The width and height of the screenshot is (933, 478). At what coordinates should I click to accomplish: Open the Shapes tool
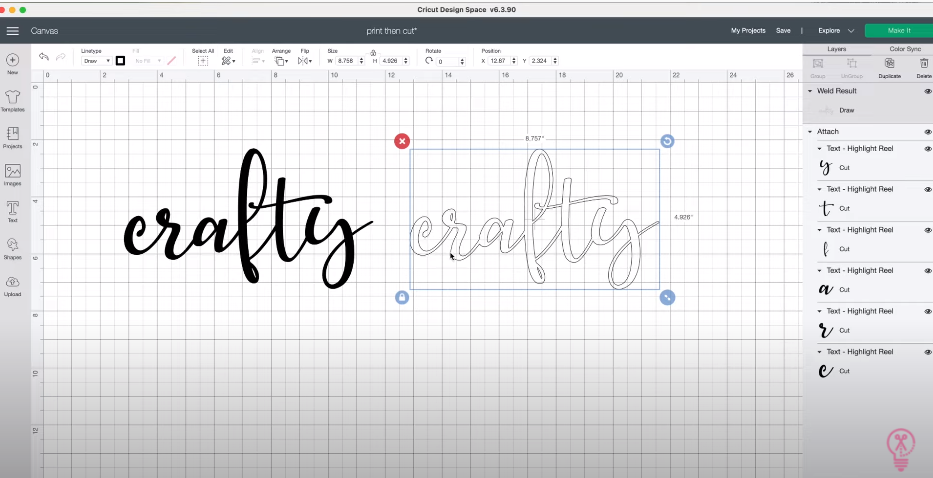click(x=12, y=248)
